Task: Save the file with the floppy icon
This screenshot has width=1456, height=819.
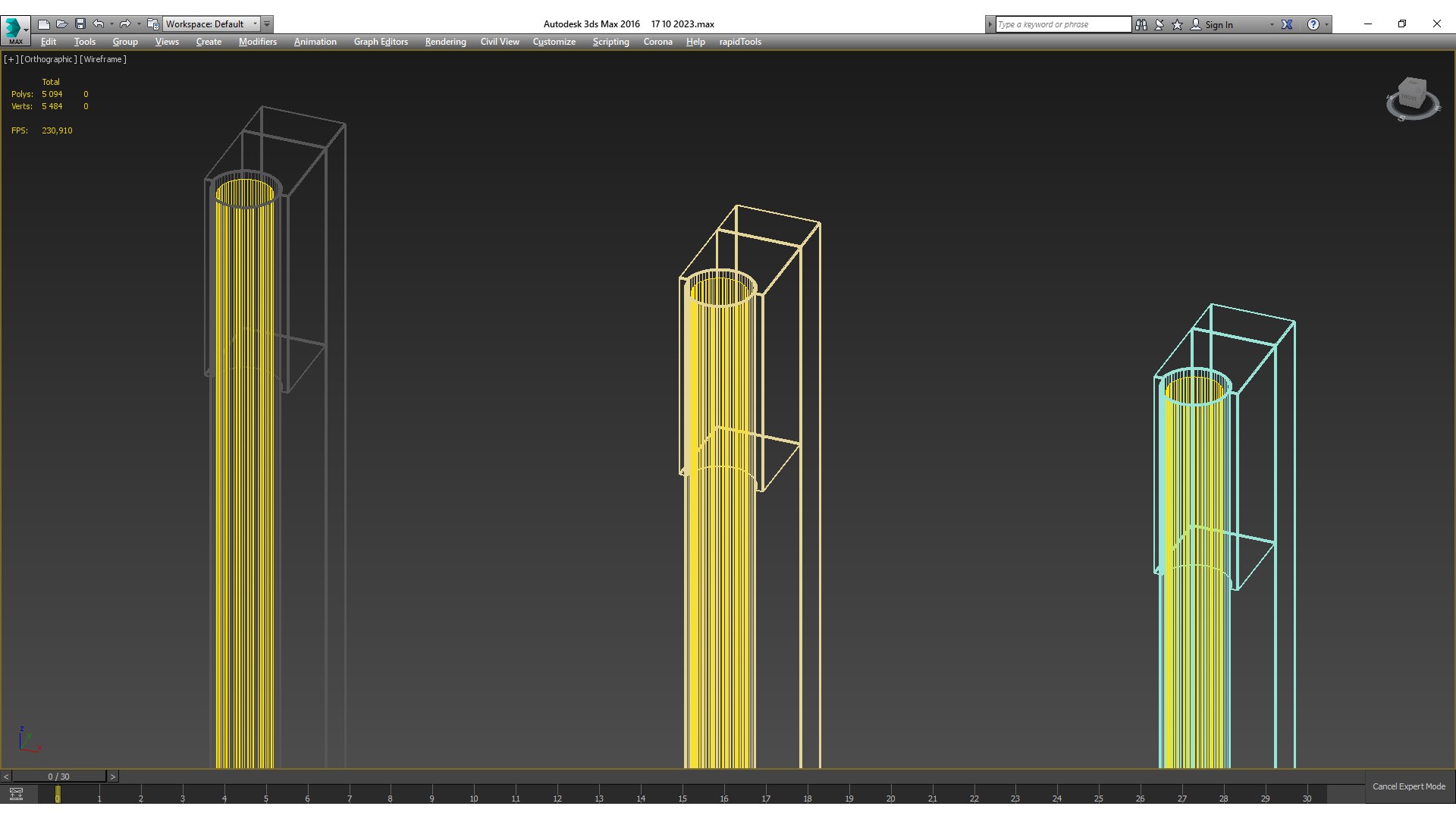Action: (x=80, y=24)
